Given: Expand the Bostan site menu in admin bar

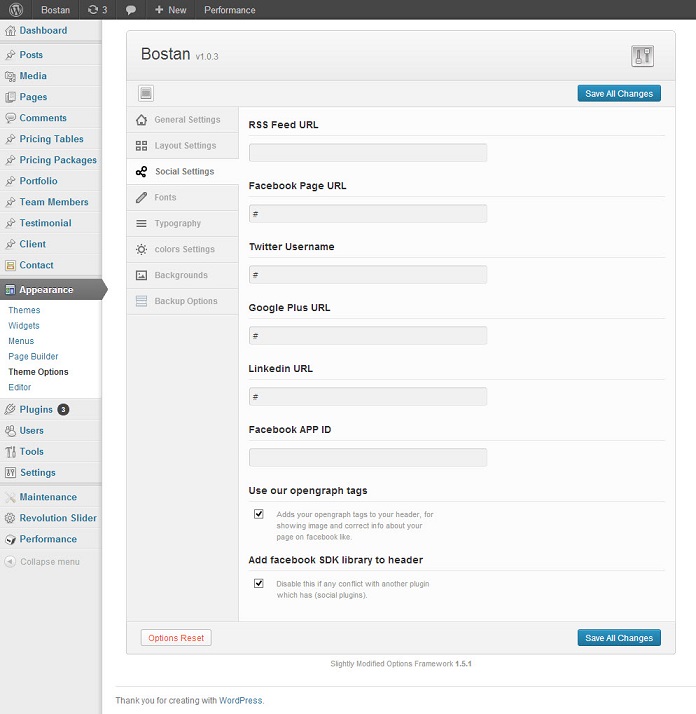Looking at the screenshot, I should [x=56, y=10].
